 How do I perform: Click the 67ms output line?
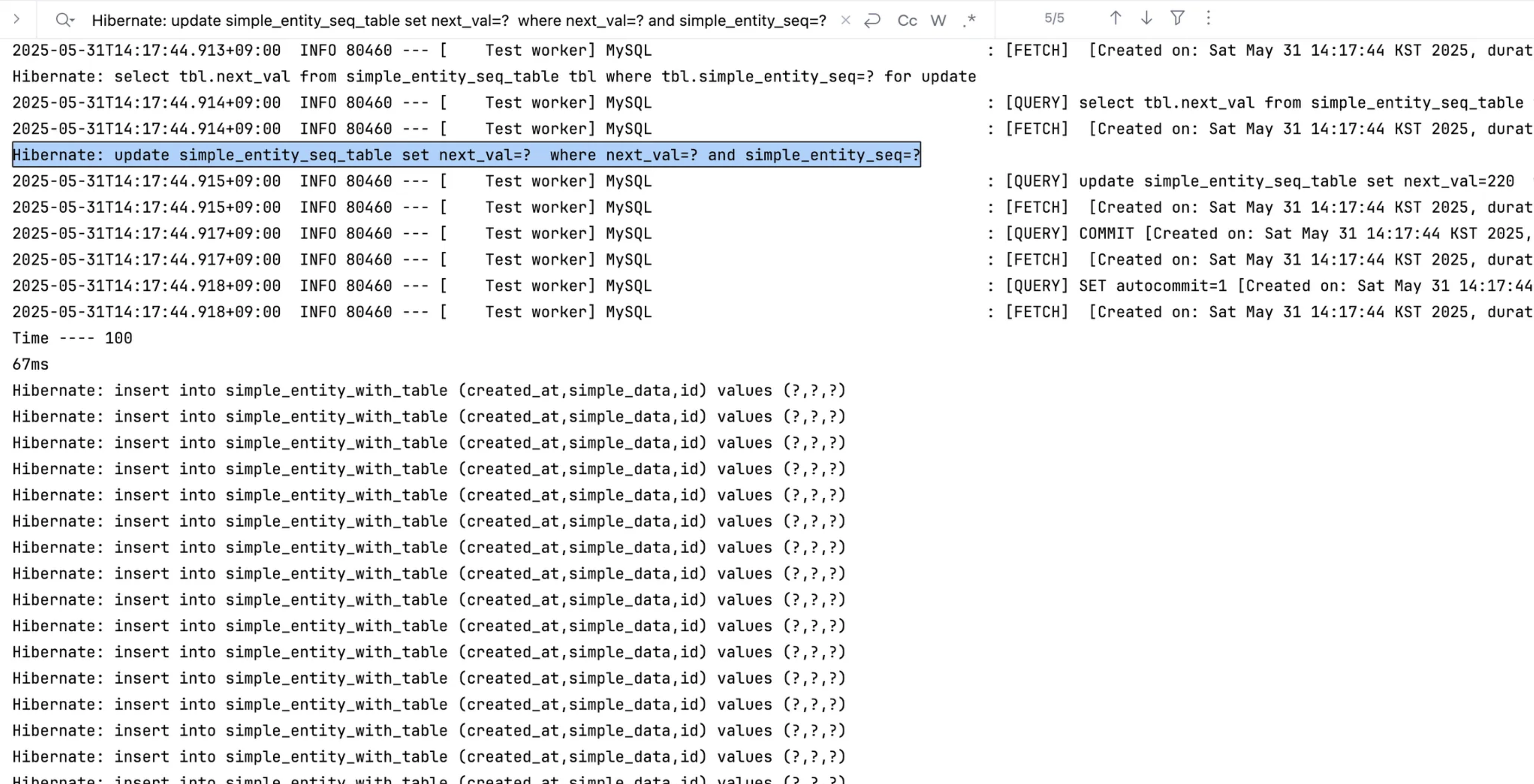pos(31,364)
